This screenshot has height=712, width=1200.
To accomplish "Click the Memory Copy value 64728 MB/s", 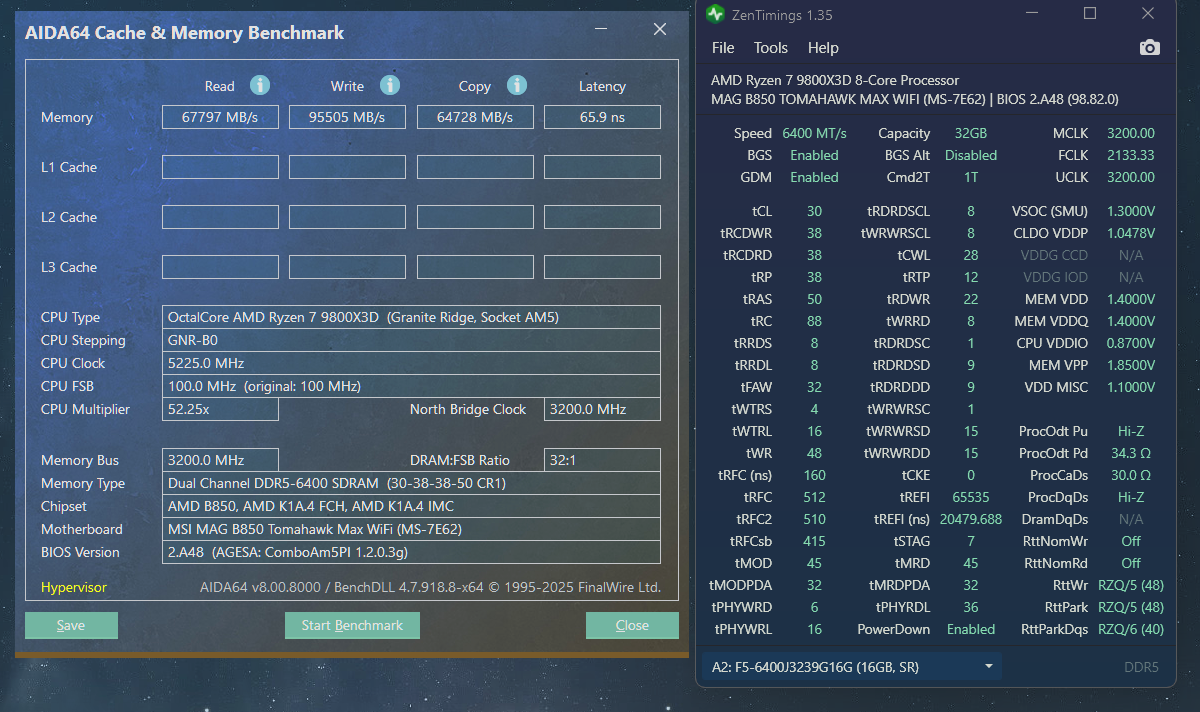I will click(474, 117).
